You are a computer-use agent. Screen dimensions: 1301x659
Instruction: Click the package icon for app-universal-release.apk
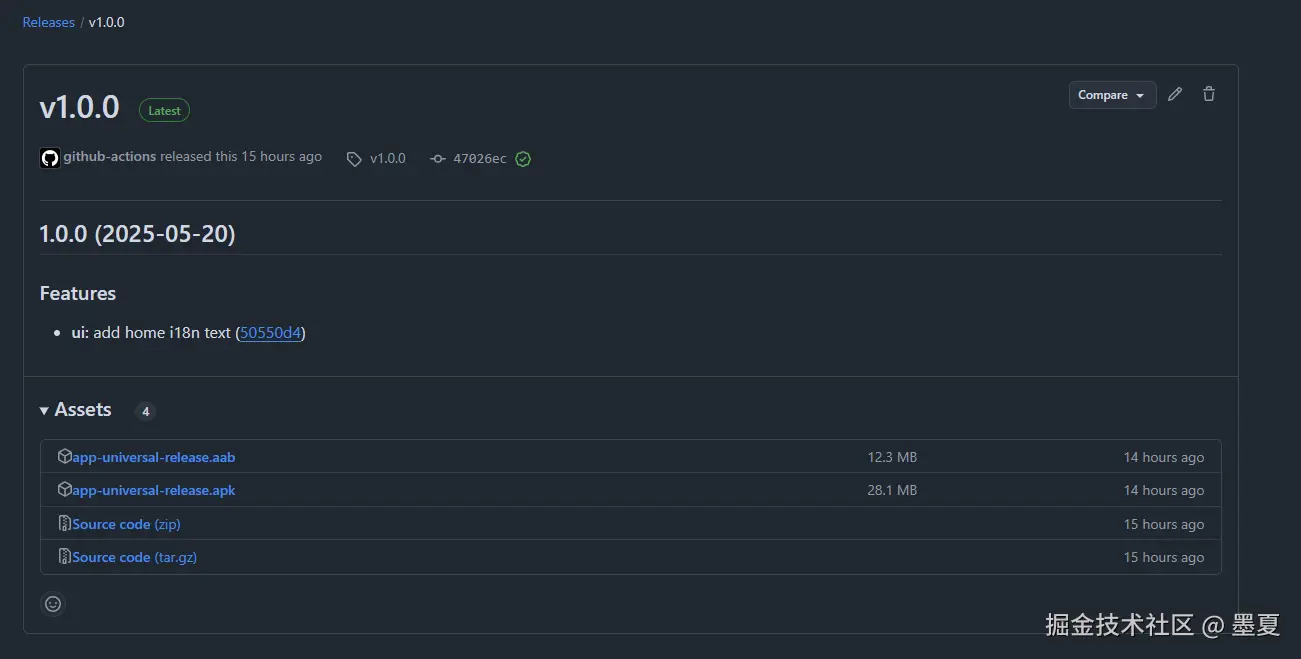coord(65,490)
